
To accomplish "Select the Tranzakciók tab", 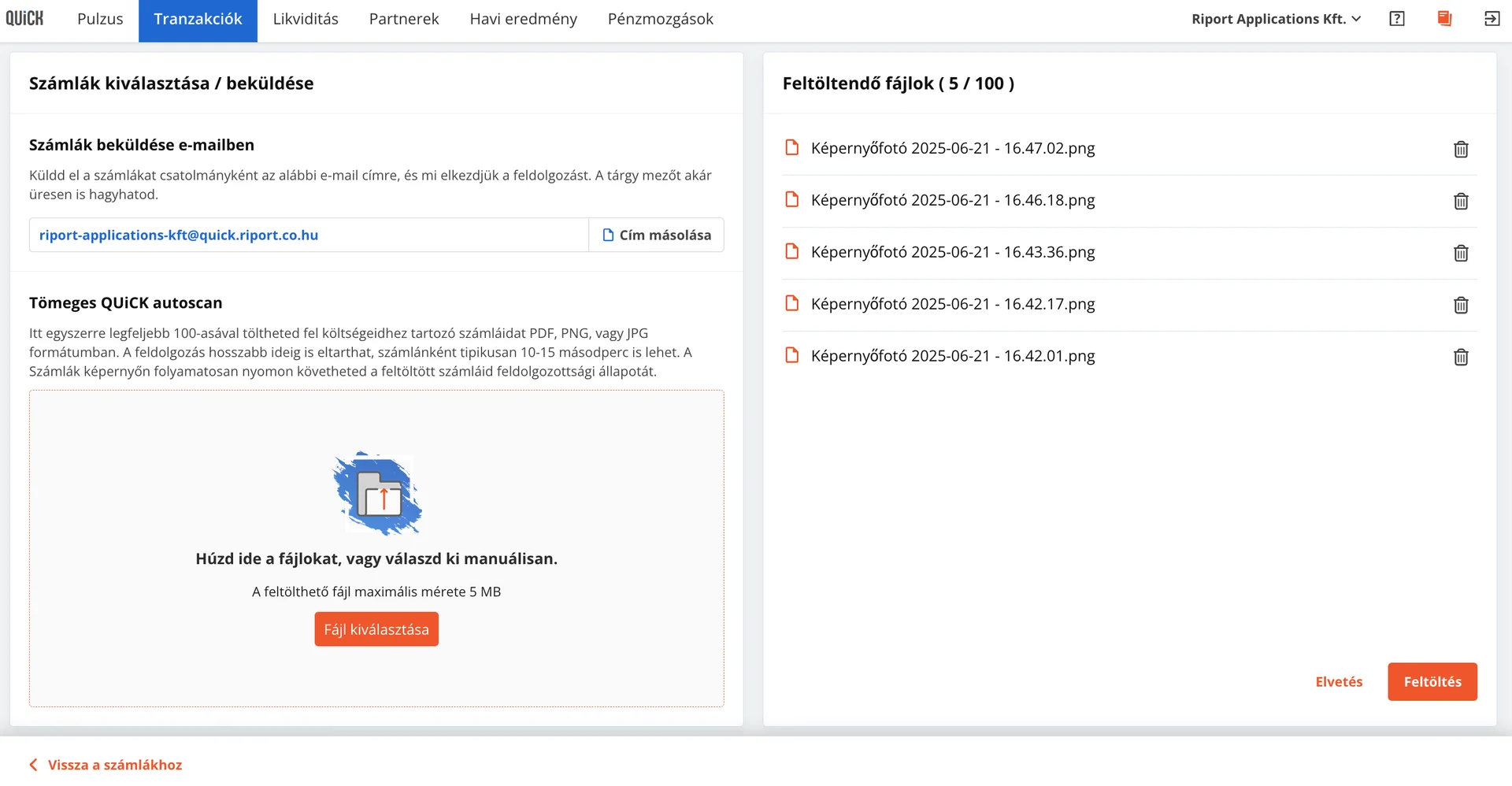I will tap(198, 20).
